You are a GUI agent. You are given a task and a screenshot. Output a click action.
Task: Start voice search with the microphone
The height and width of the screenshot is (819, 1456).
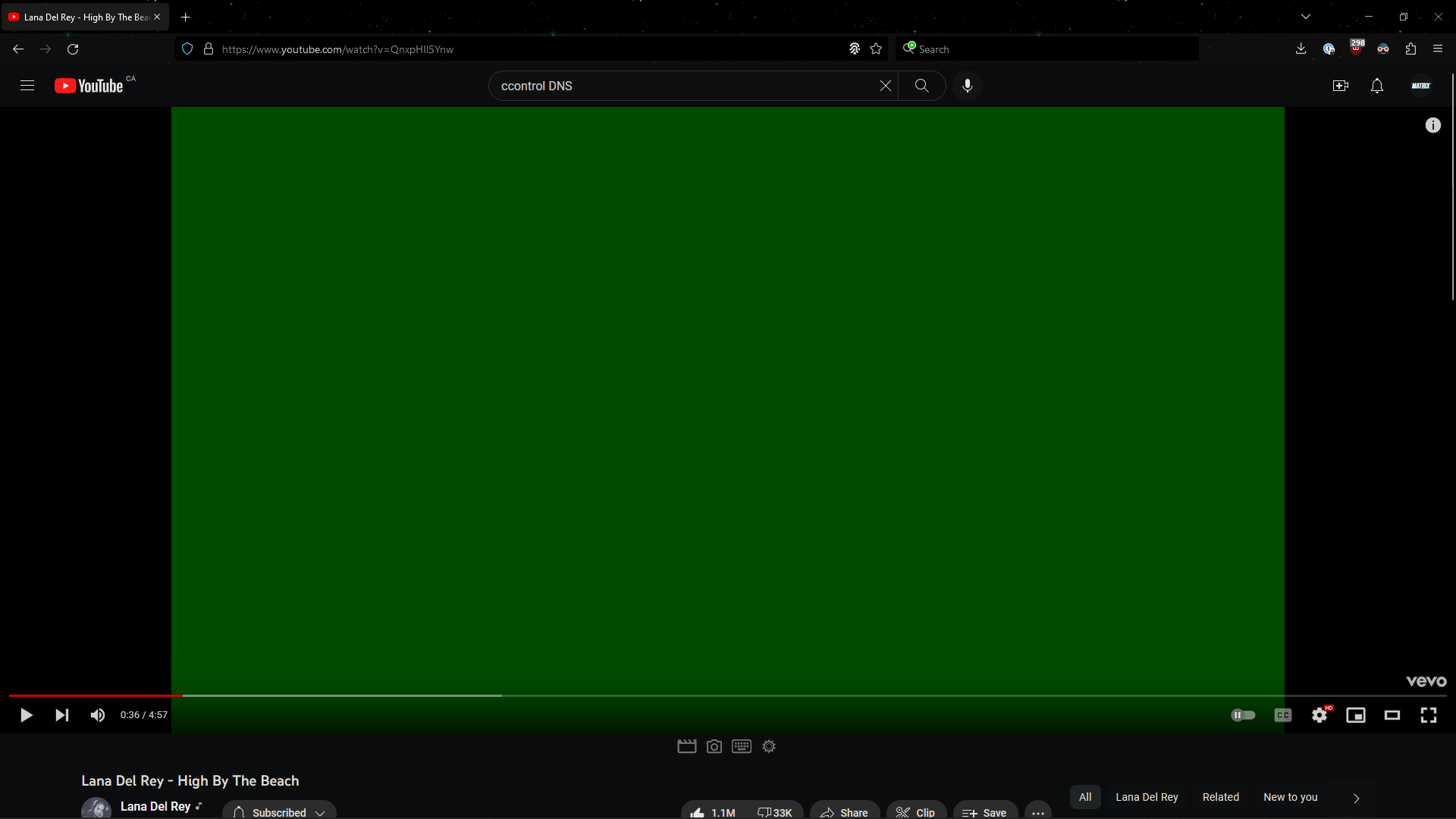pyautogui.click(x=967, y=86)
